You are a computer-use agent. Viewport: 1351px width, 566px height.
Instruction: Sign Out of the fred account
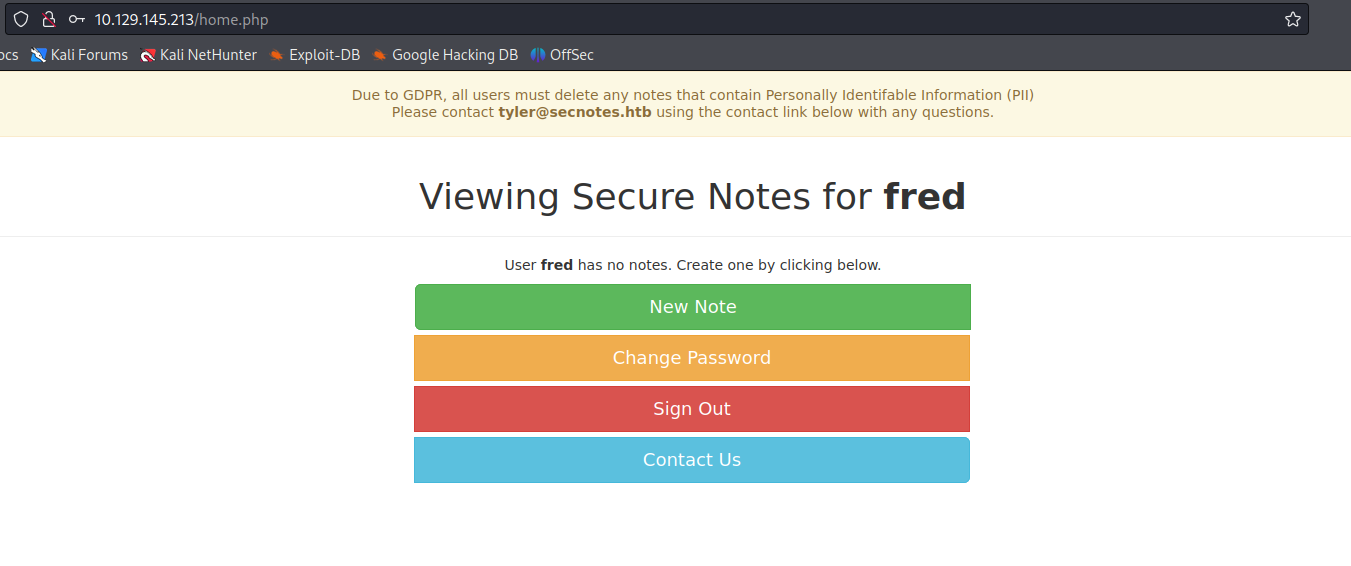point(692,409)
